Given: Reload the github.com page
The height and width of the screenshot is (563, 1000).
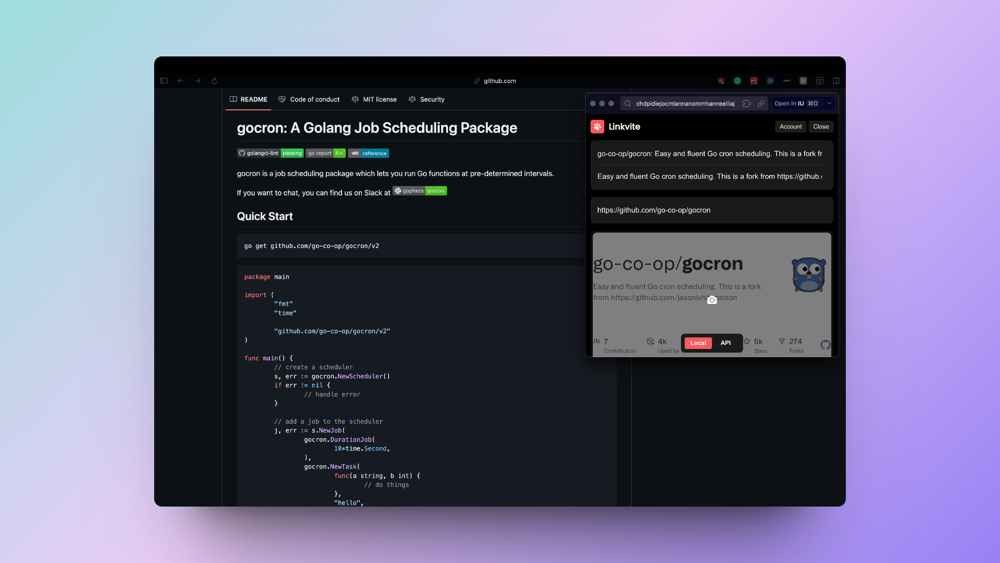Looking at the screenshot, I should coord(214,81).
